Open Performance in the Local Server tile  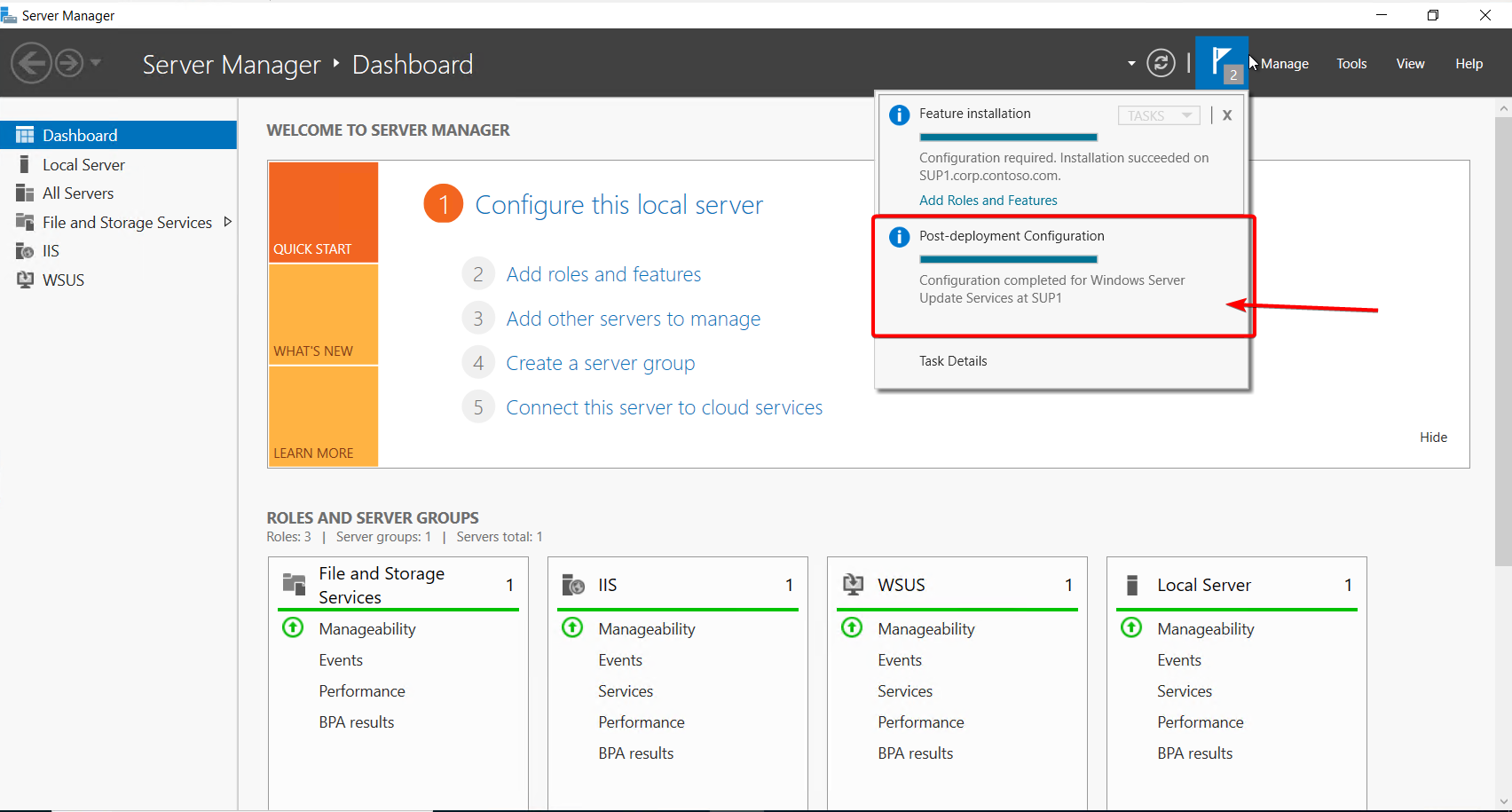pos(1201,722)
